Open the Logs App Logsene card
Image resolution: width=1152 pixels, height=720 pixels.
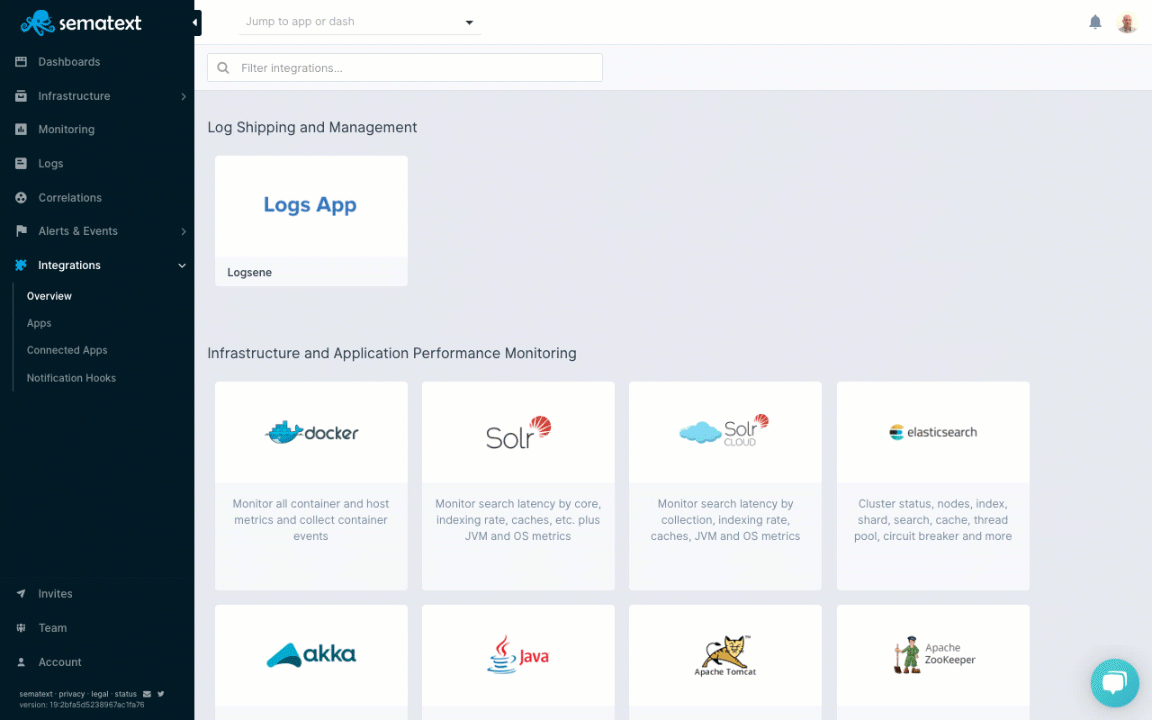pos(311,220)
